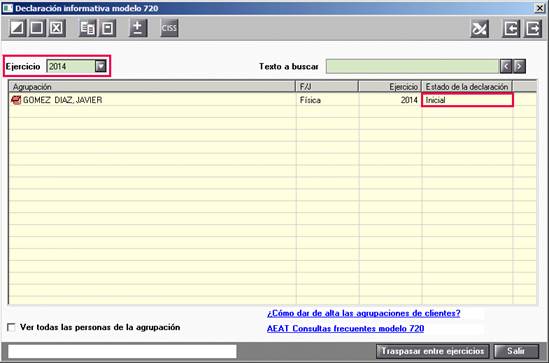Click the search next arrow button
This screenshot has height=363, width=549.
click(520, 66)
